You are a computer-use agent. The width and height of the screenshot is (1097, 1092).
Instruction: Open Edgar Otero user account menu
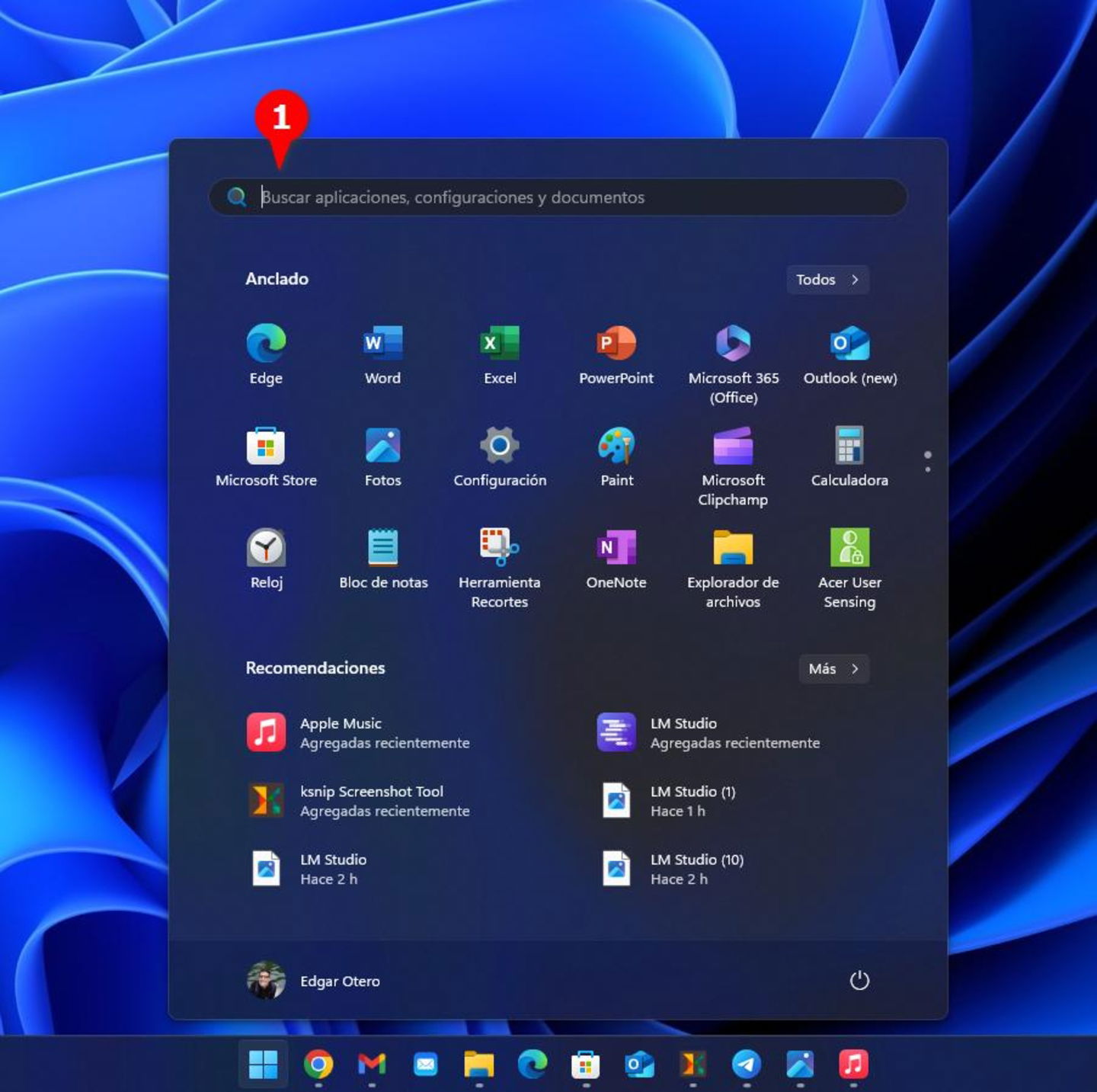314,980
